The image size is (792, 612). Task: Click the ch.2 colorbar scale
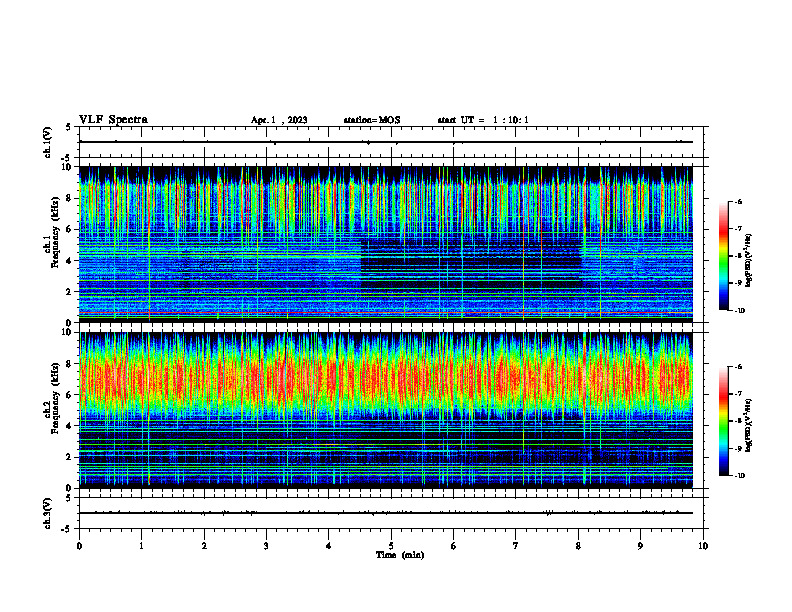pyautogui.click(x=723, y=421)
